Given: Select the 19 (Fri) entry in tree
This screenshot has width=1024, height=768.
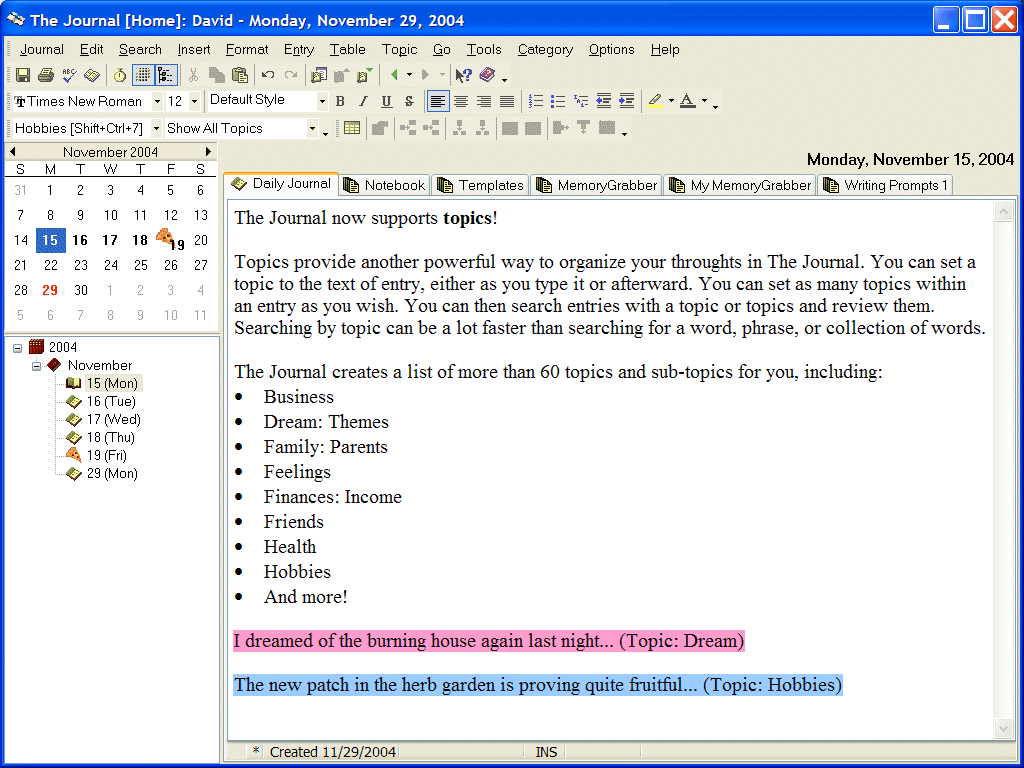Looking at the screenshot, I should pos(102,455).
